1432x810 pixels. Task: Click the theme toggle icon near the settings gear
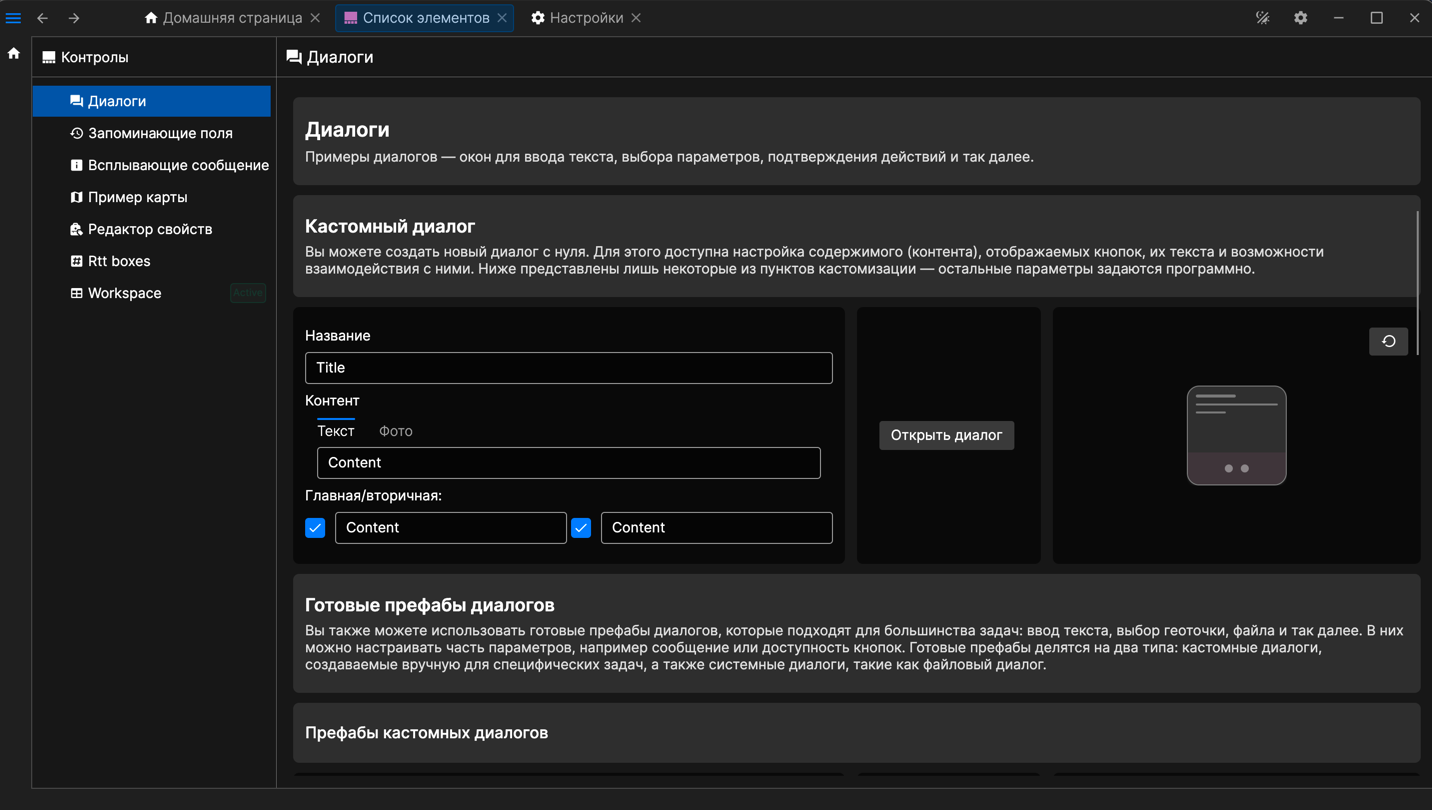click(1263, 18)
